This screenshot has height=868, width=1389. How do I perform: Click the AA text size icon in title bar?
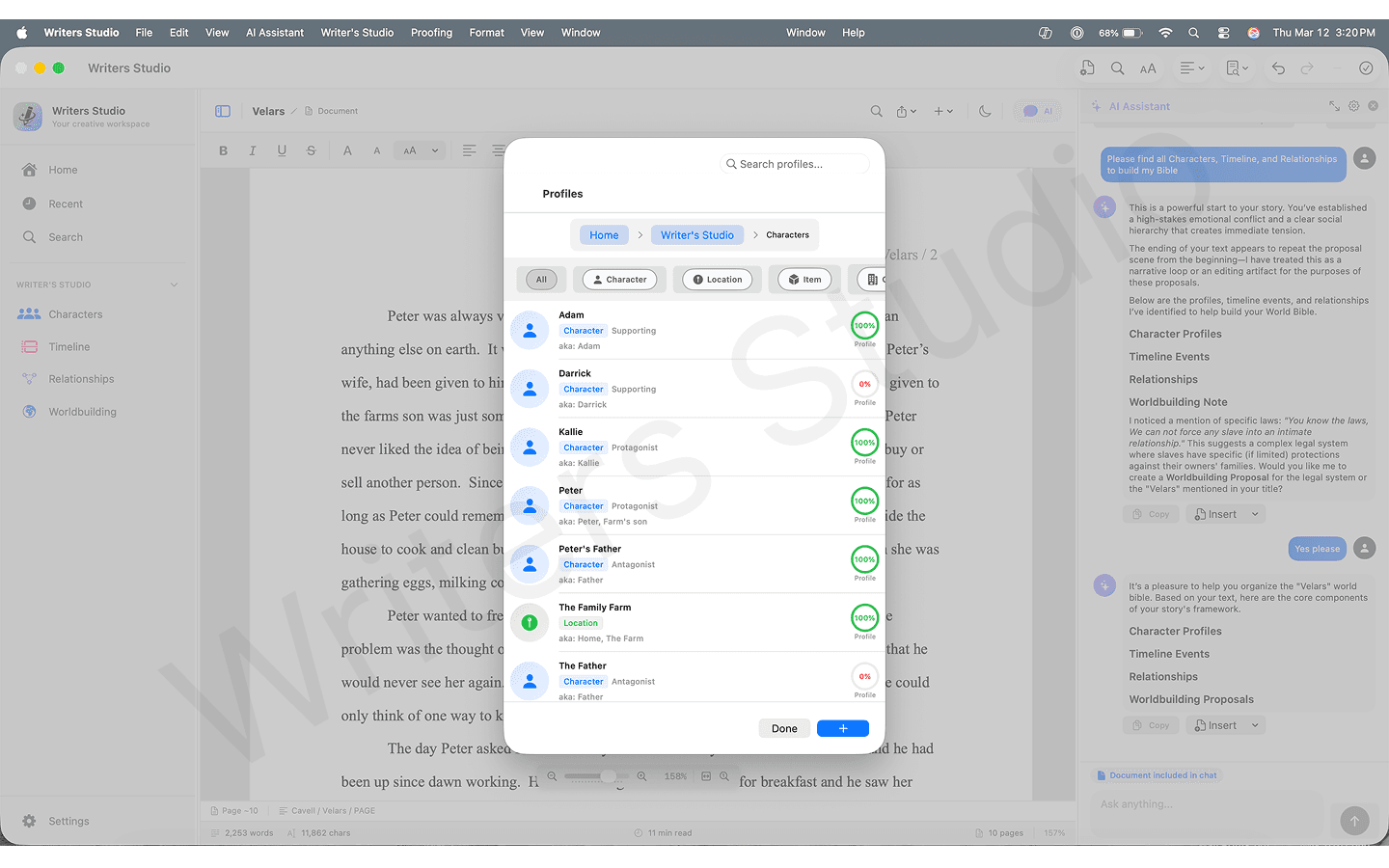pyautogui.click(x=1148, y=68)
